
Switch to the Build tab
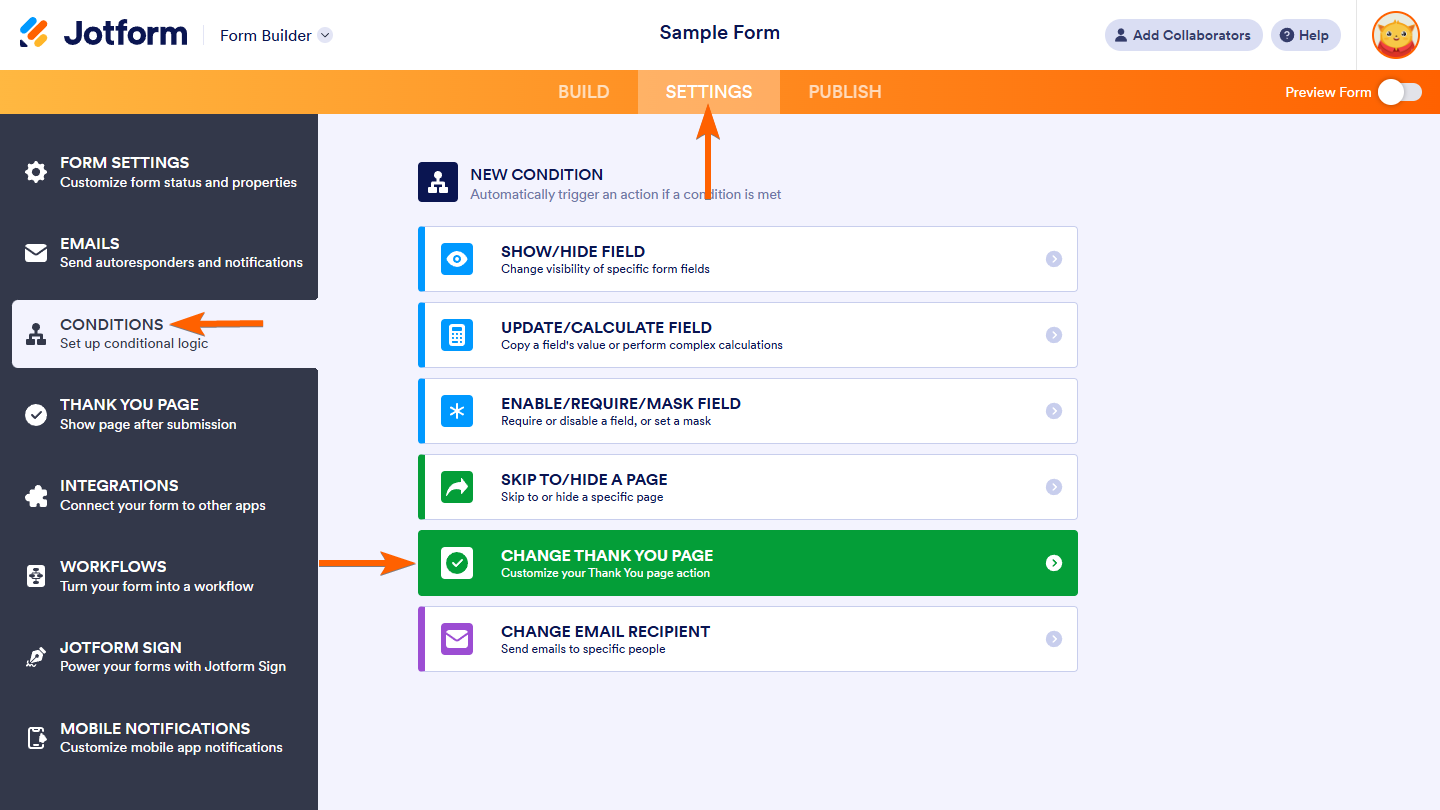584,92
